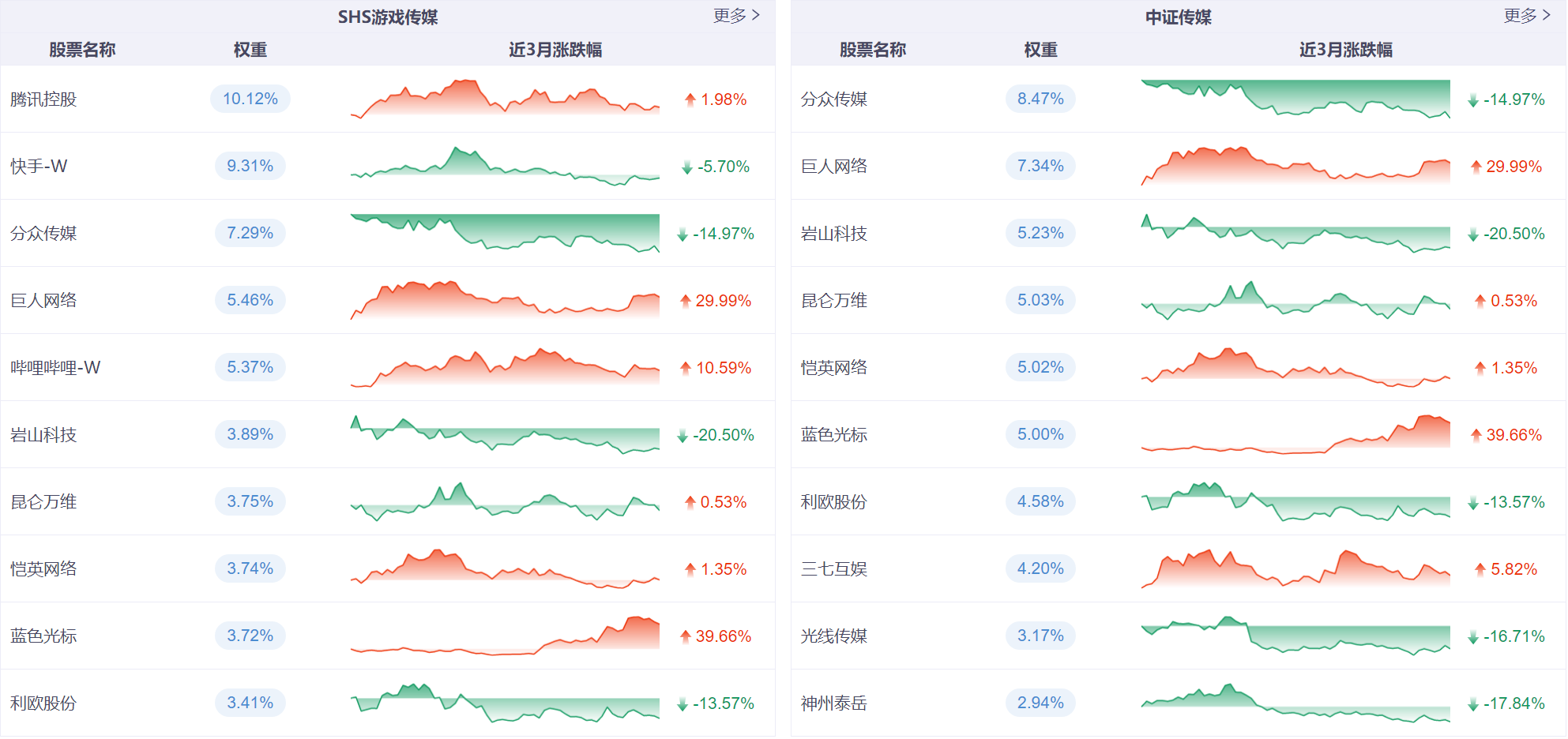The width and height of the screenshot is (1568, 739).
Task: Click 三七互娱 trend sparkline chart
Action: pos(1295,568)
